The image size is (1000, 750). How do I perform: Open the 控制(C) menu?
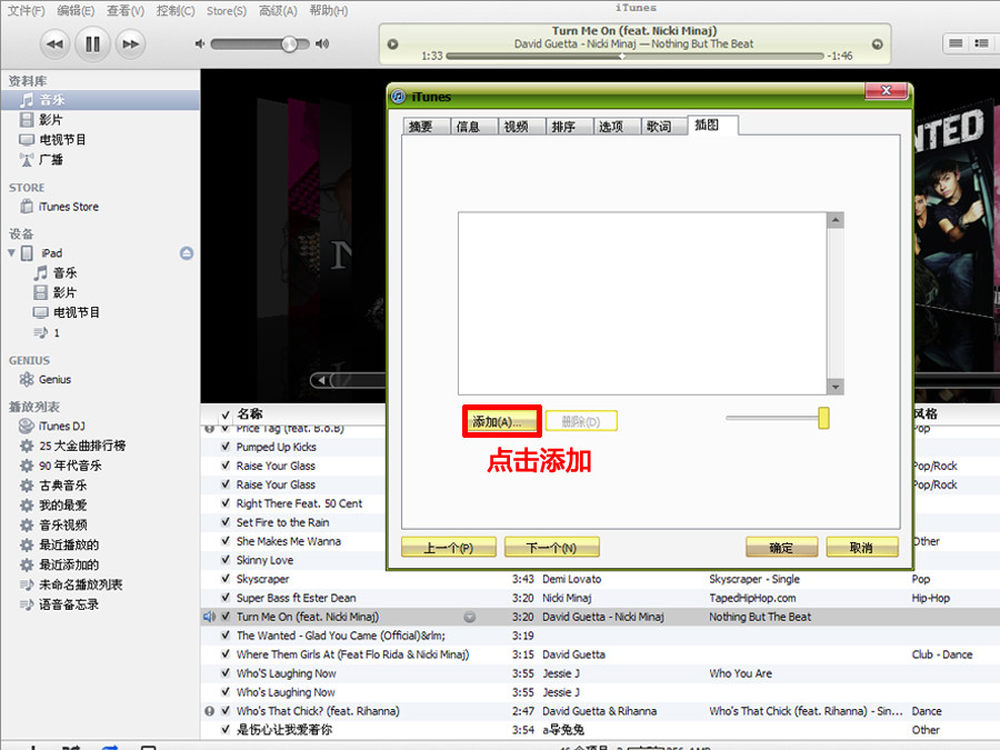(175, 11)
